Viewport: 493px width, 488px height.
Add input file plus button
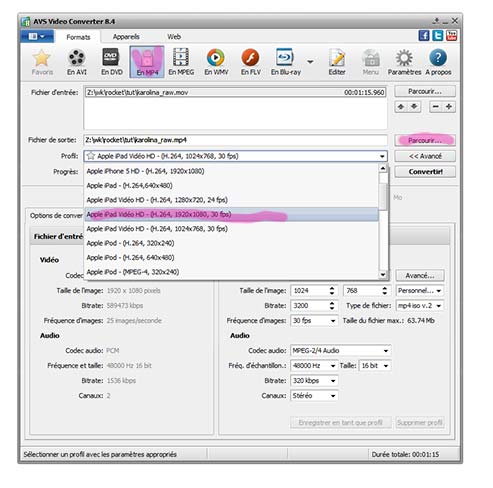click(449, 107)
